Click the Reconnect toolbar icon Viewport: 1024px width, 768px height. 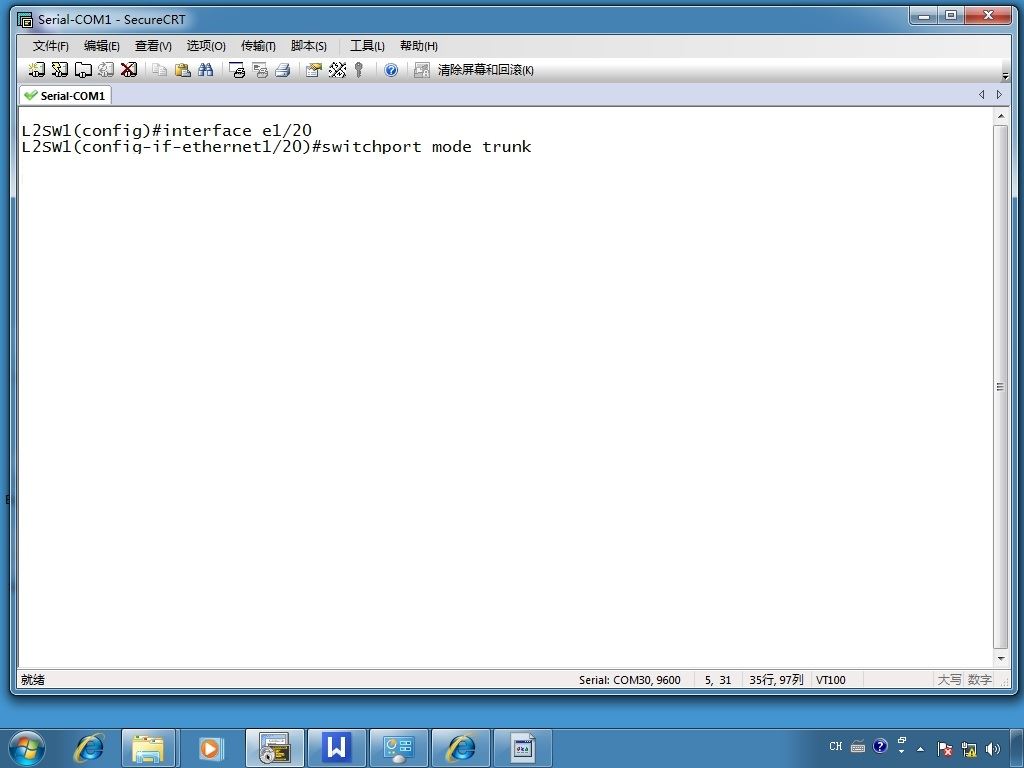pos(106,70)
